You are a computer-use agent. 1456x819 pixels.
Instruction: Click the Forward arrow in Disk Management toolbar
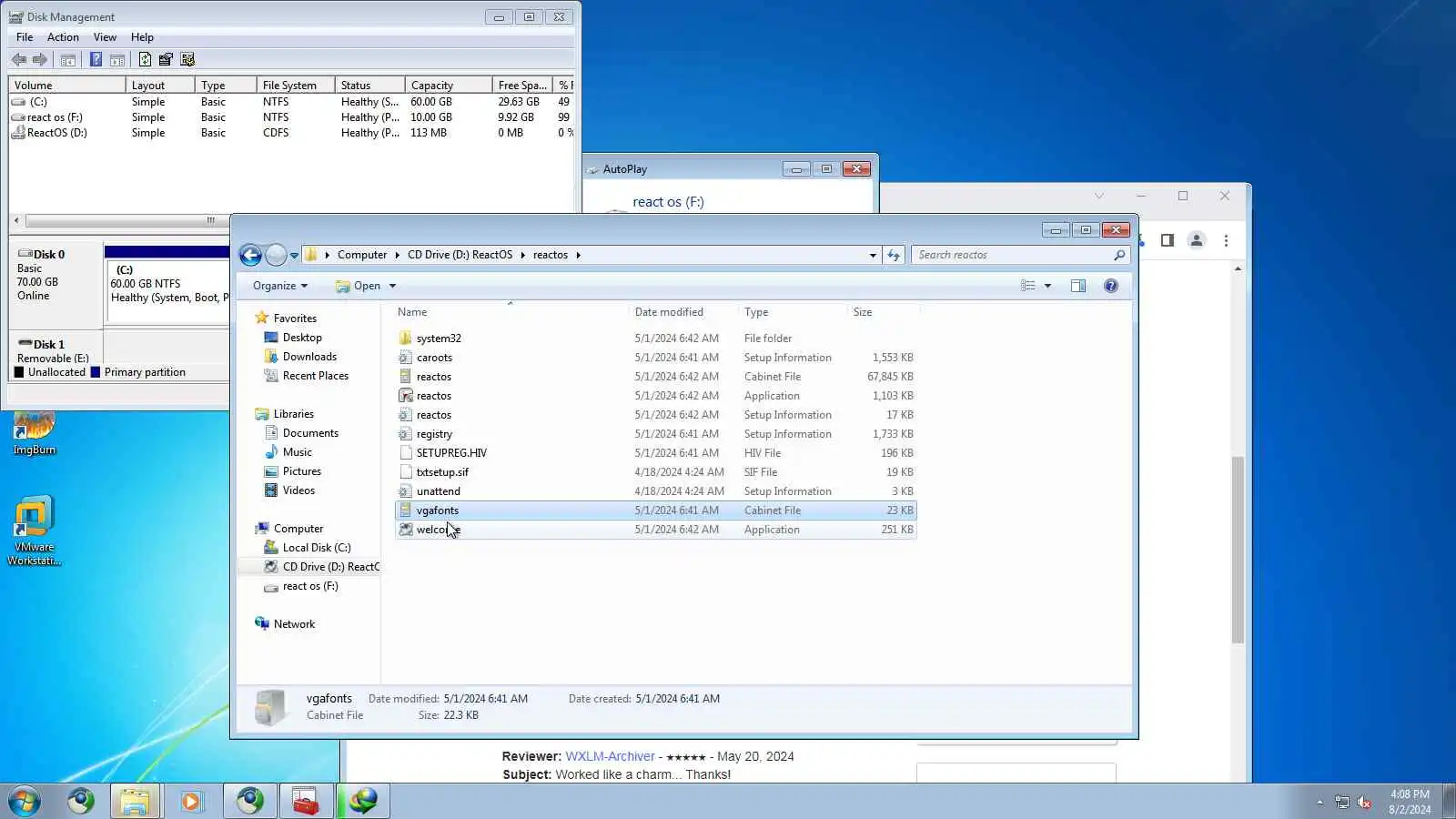40,60
